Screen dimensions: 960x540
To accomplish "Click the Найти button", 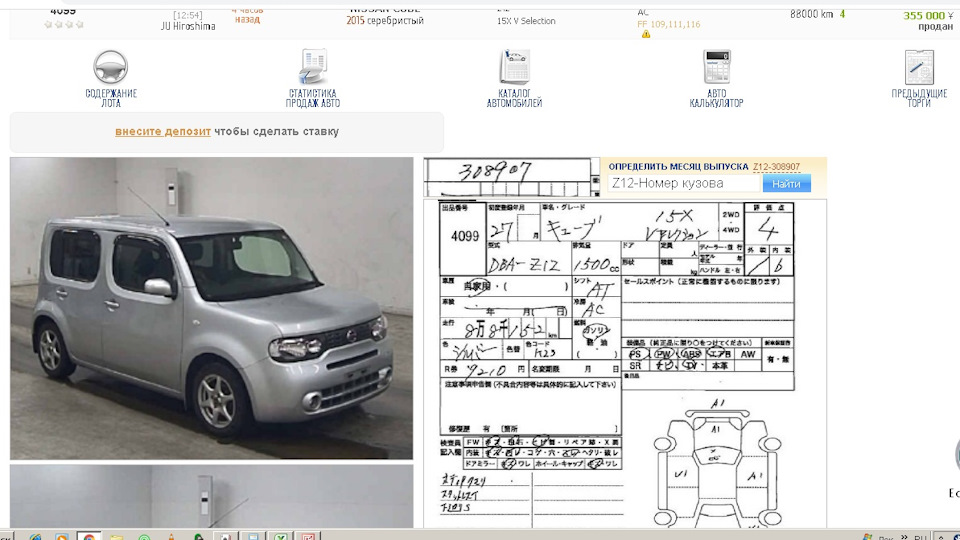I will click(x=787, y=184).
